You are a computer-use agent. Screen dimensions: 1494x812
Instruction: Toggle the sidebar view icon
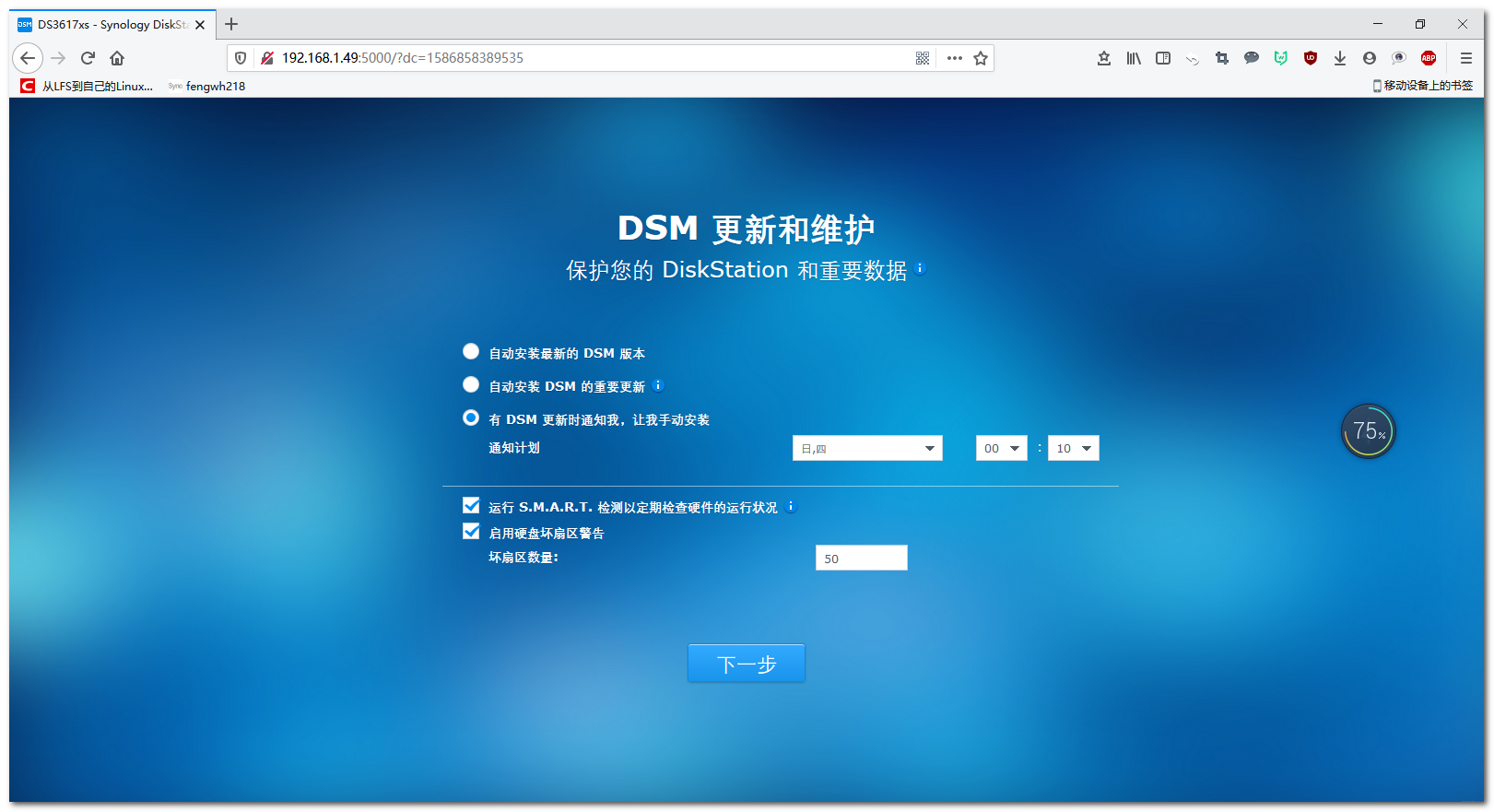click(x=1163, y=58)
